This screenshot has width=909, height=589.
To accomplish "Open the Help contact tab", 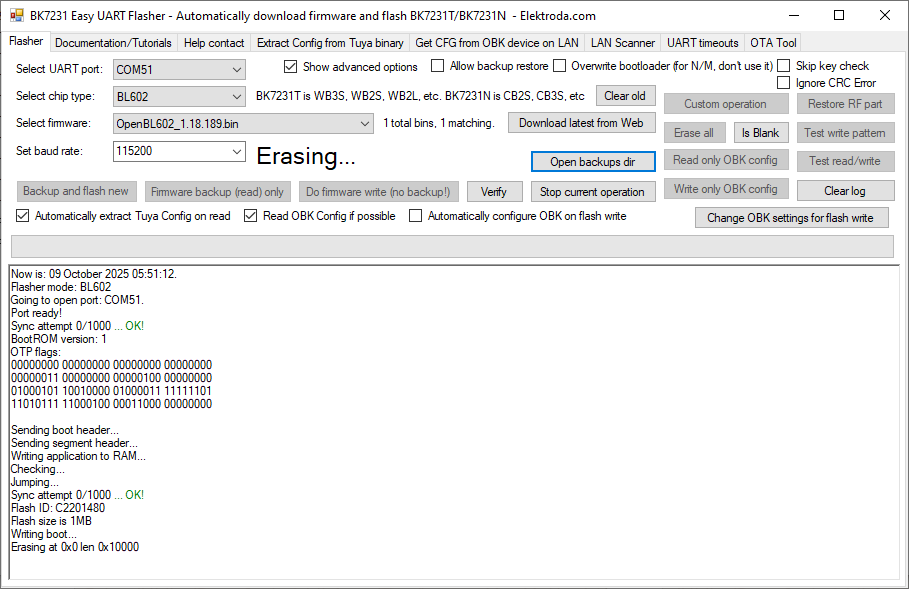I will point(214,43).
